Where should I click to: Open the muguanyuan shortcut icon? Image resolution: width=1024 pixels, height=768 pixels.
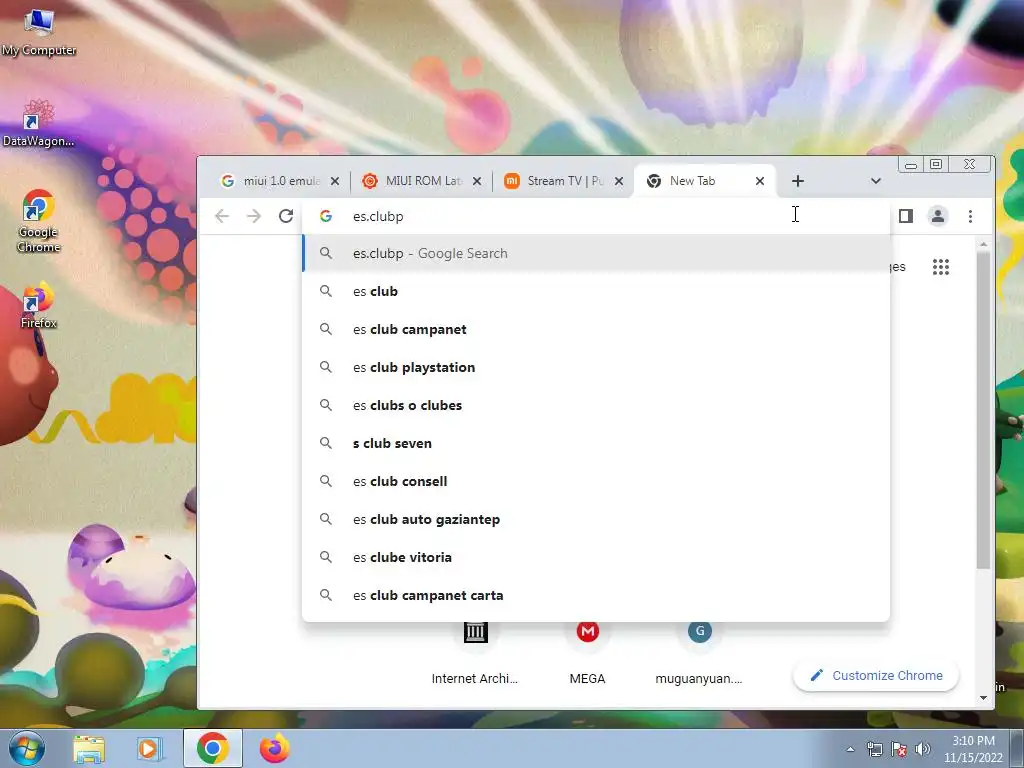[x=699, y=632]
